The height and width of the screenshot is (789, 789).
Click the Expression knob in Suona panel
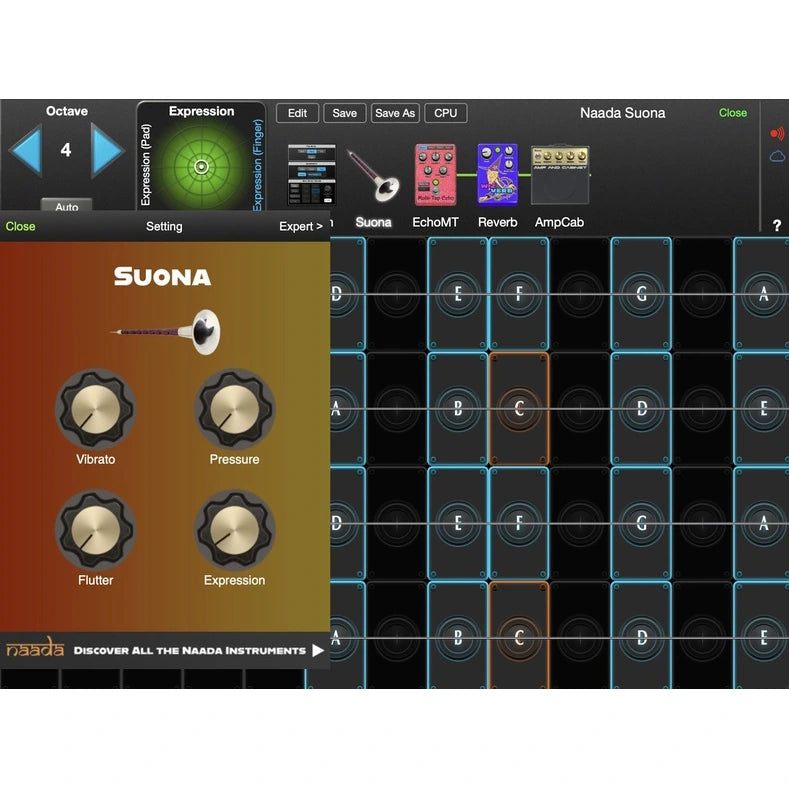click(x=234, y=530)
